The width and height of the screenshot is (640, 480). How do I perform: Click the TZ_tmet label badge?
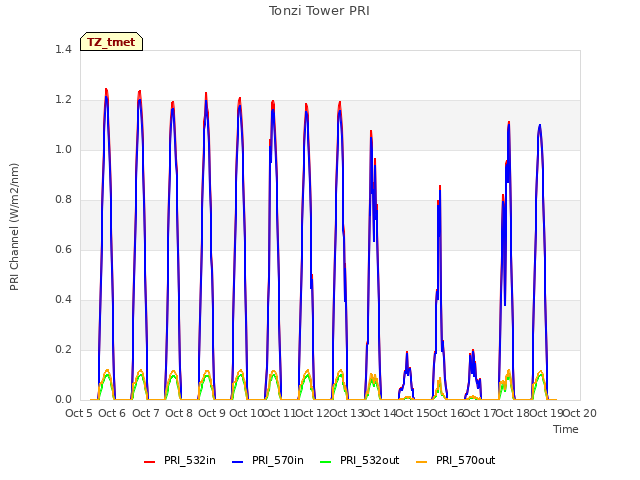tap(111, 42)
